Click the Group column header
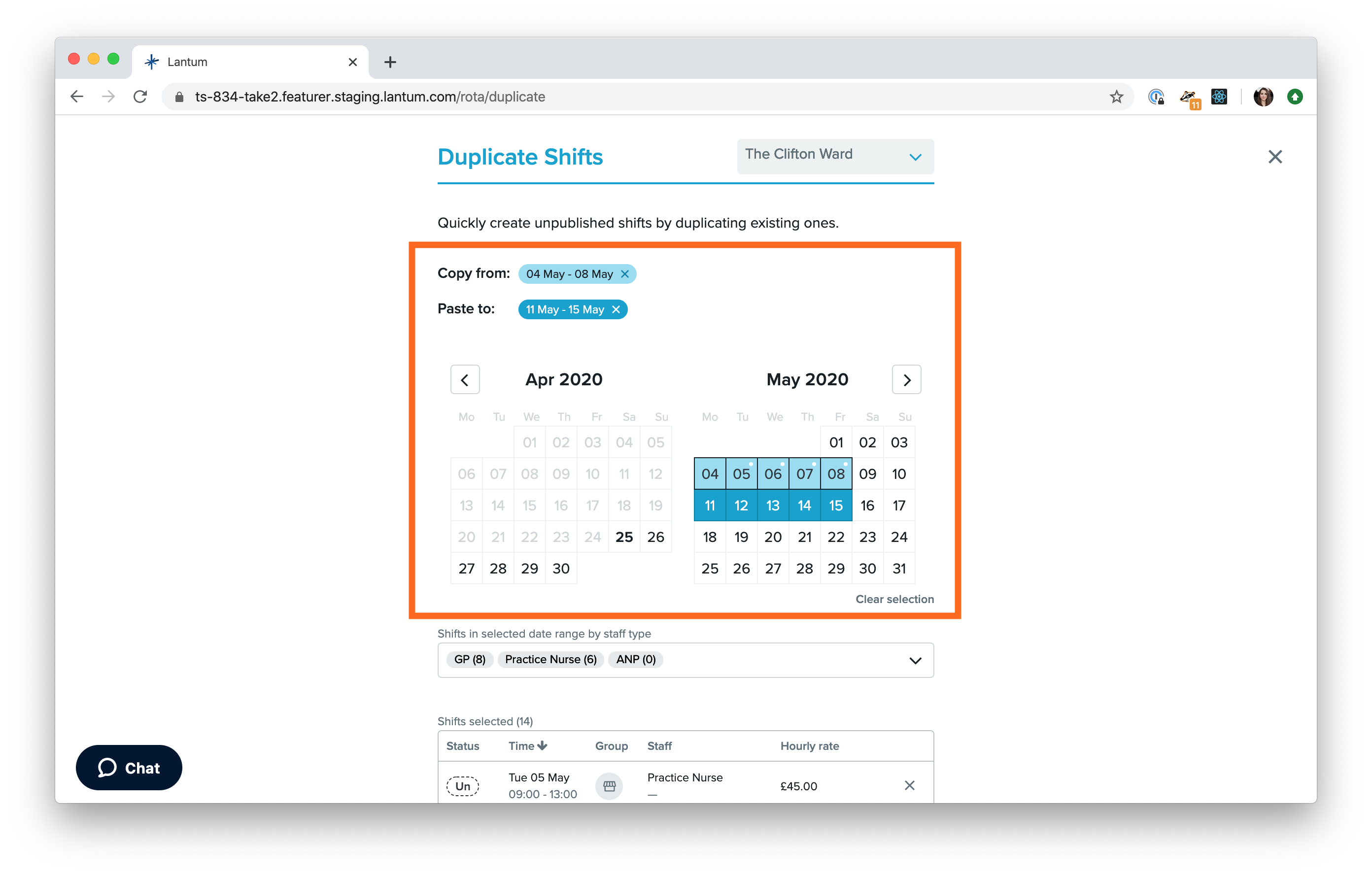Screen dimensions: 1372x876 pyautogui.click(x=612, y=745)
